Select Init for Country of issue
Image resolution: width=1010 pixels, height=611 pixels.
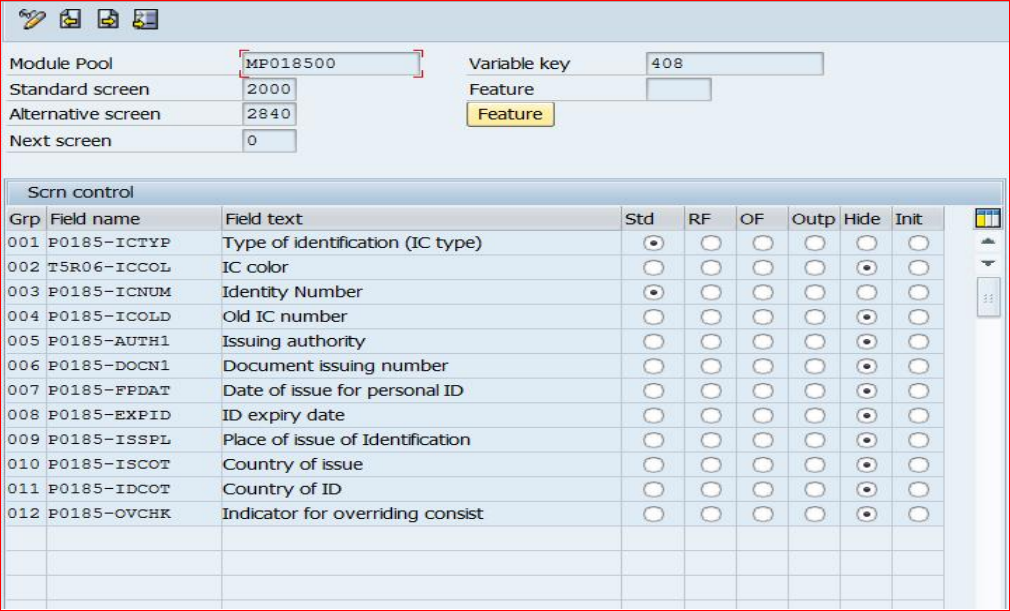tap(918, 464)
